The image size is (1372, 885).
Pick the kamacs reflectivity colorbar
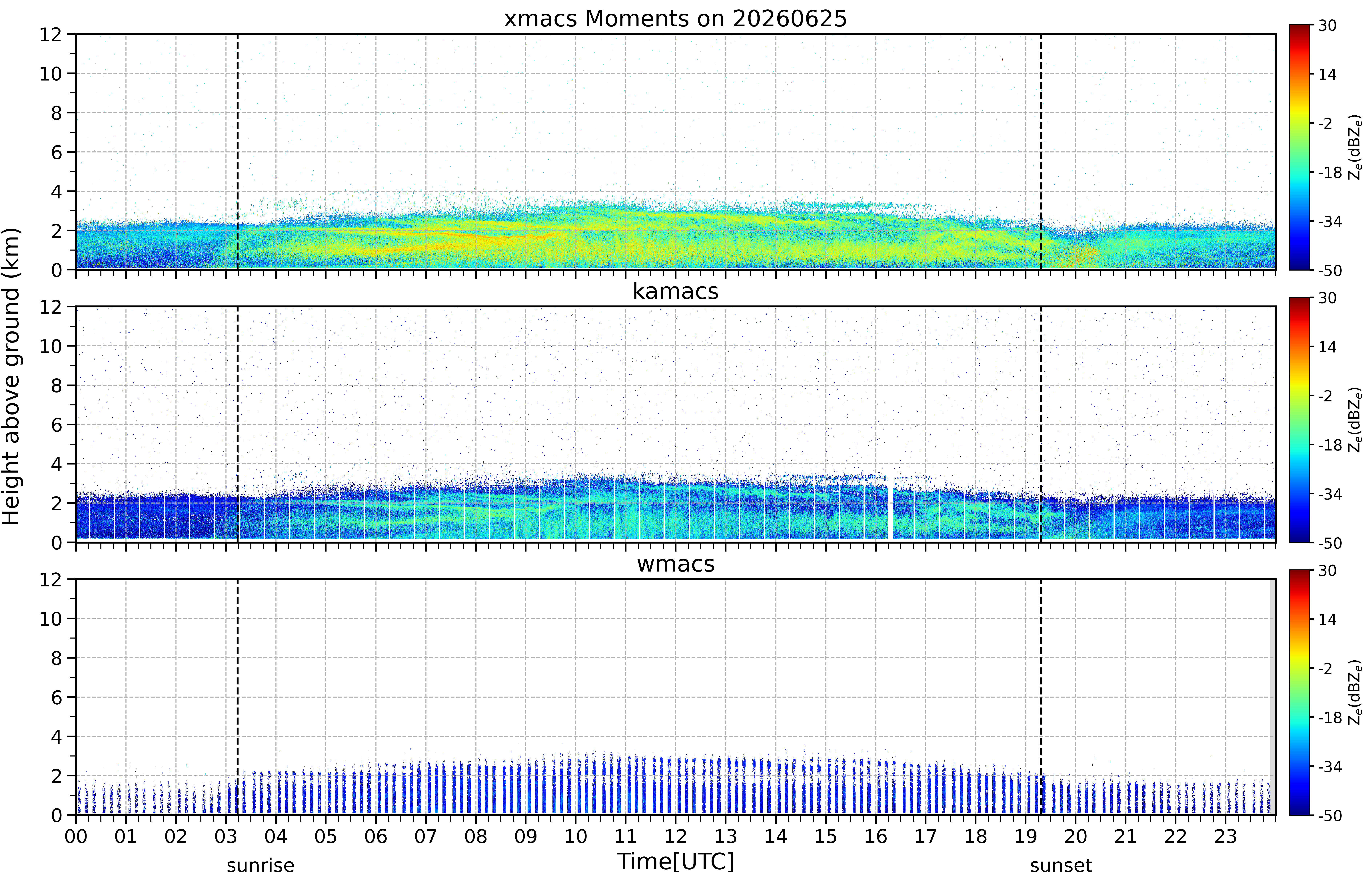[x=1300, y=420]
